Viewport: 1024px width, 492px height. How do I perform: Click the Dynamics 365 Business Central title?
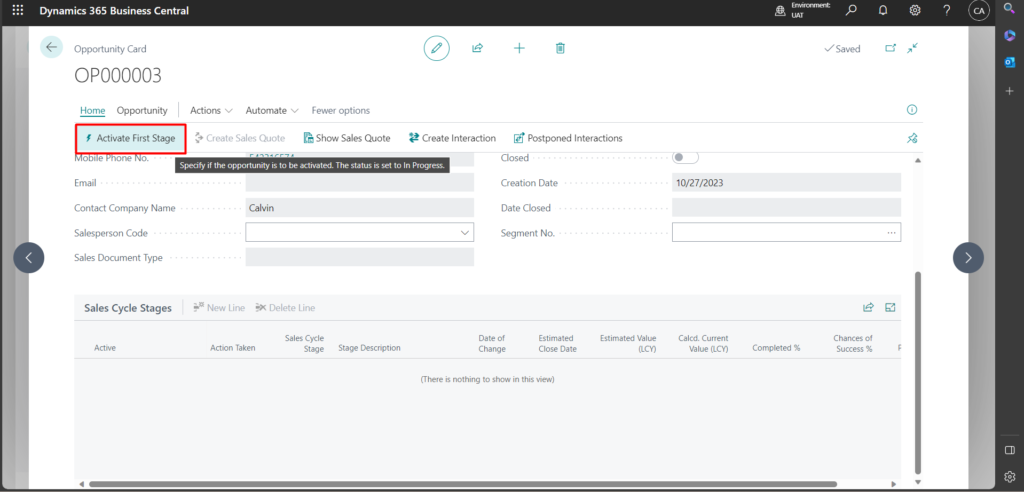click(x=114, y=10)
